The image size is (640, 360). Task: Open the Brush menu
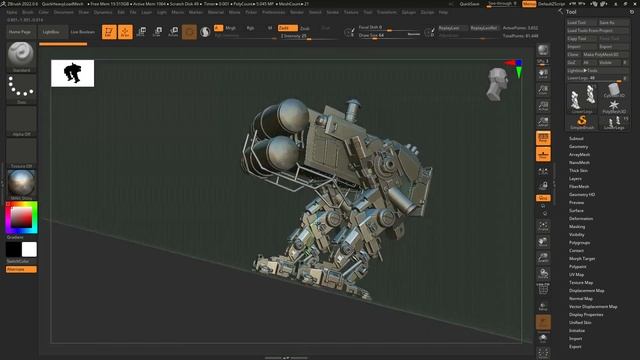(x=27, y=12)
